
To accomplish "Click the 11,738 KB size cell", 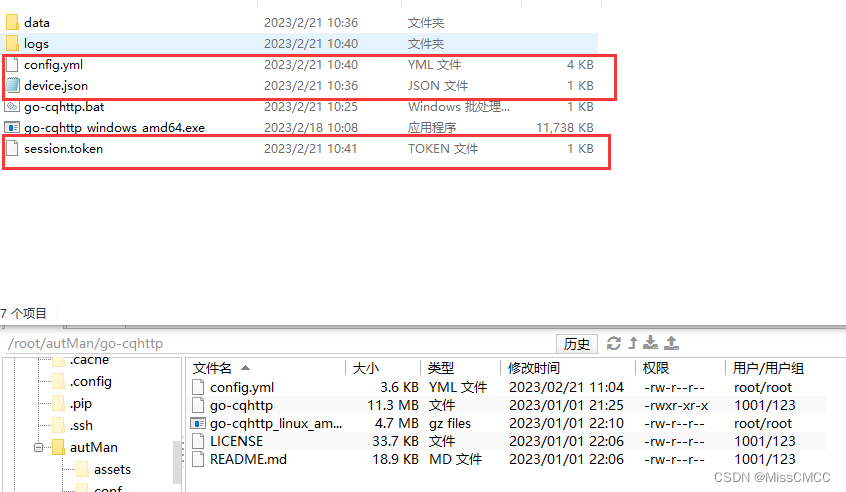I will click(x=564, y=128).
